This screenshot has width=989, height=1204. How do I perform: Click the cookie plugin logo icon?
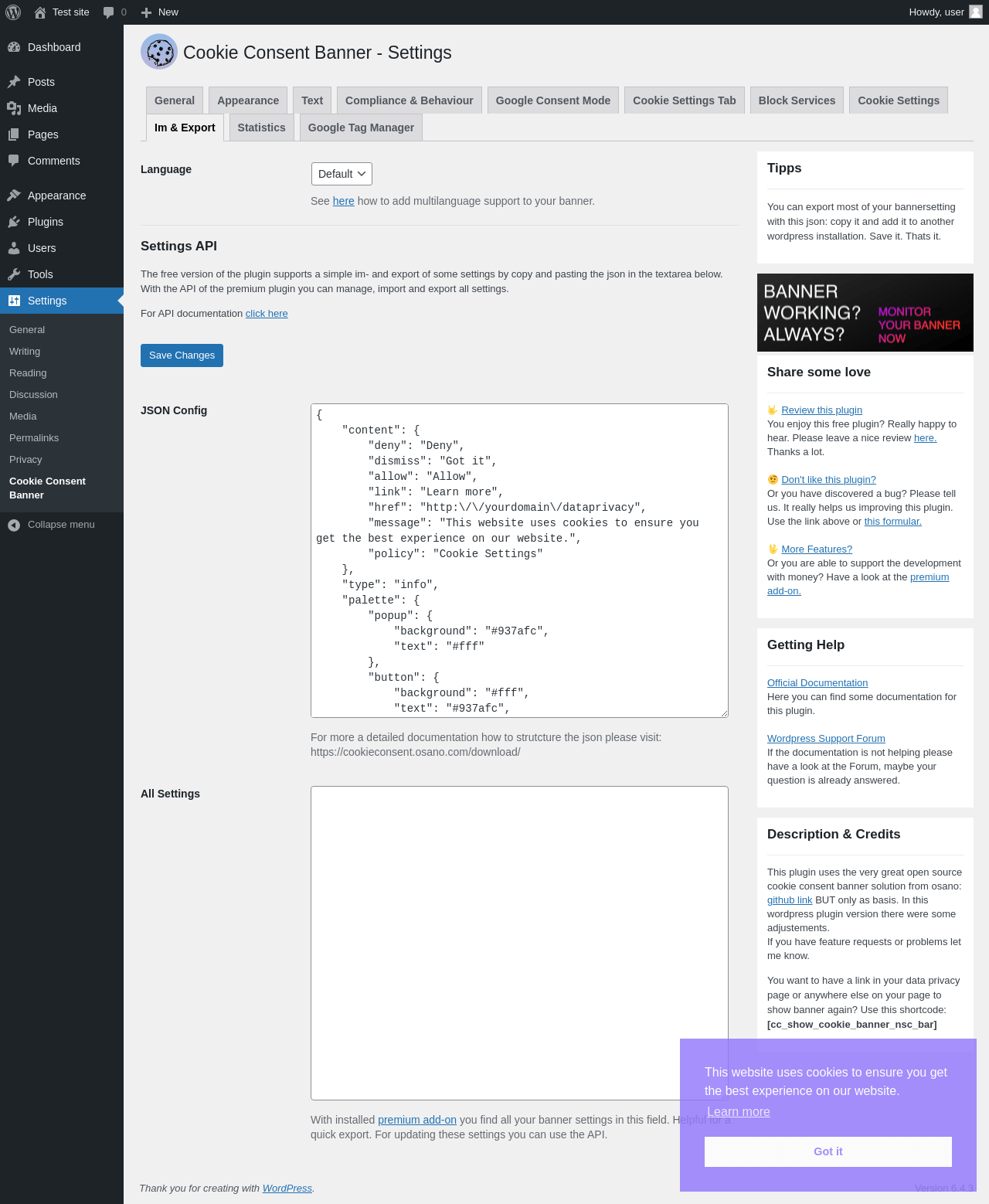(x=159, y=52)
